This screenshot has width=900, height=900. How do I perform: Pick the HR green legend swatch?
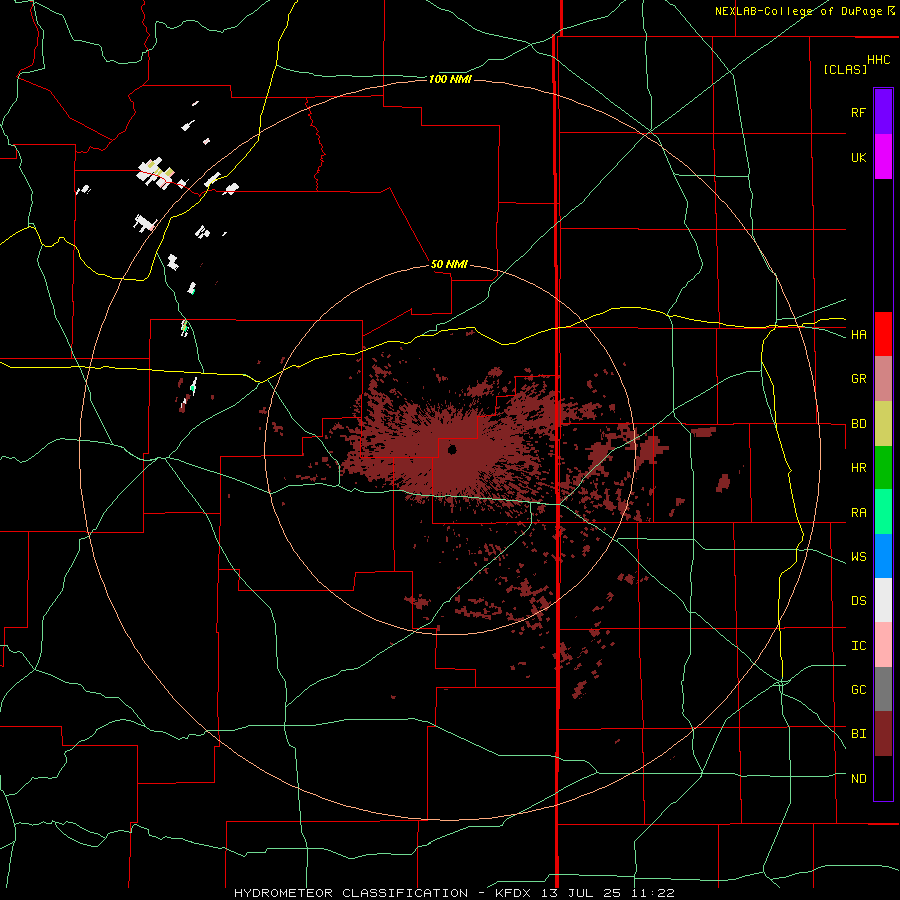click(883, 468)
